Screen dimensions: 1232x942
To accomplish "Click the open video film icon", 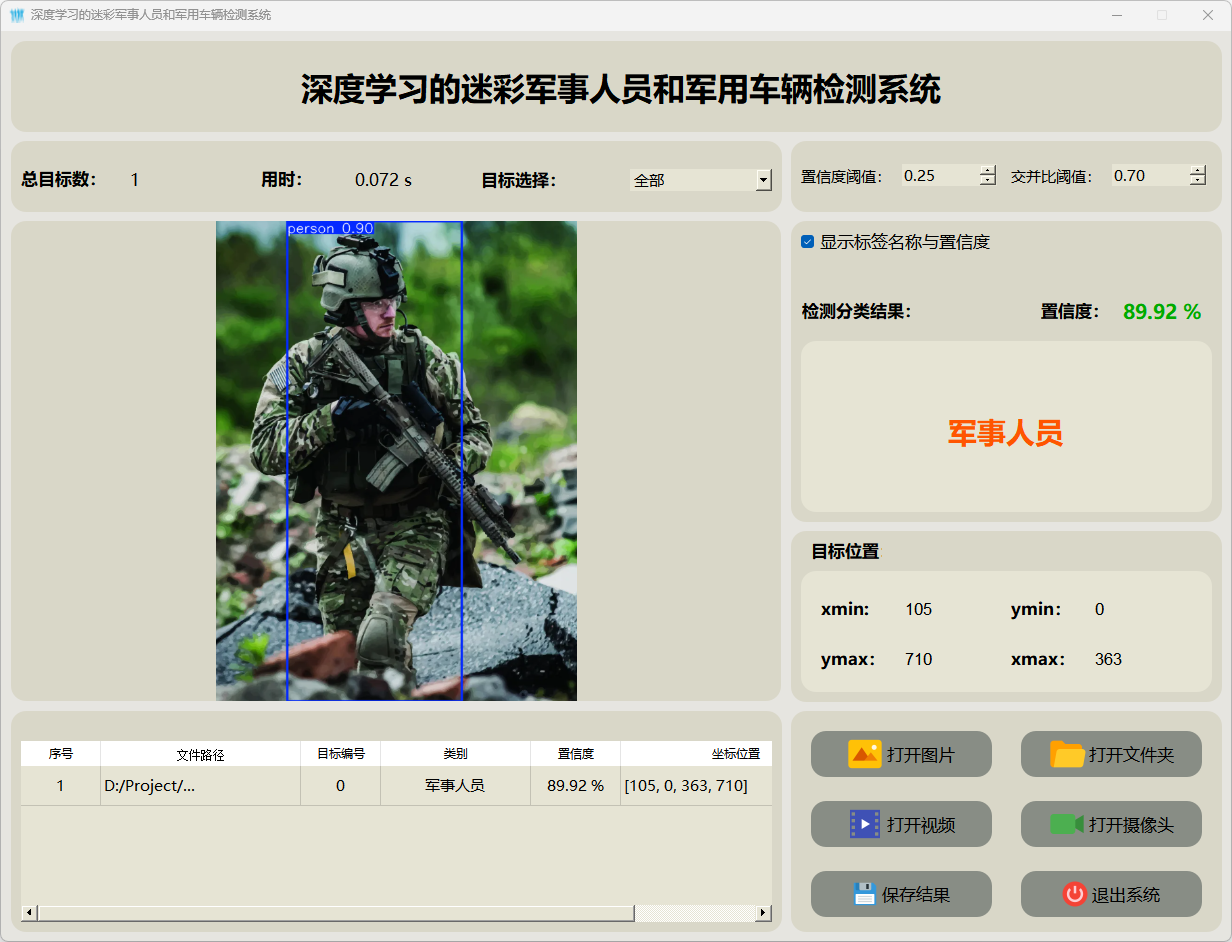I will coord(864,824).
